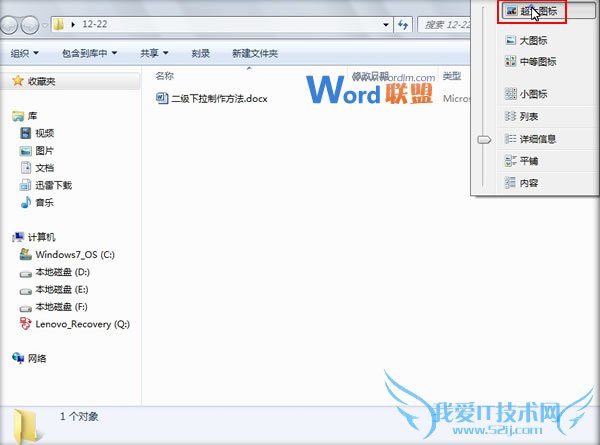Click the Music note icon
This screenshot has width=600, height=445.
click(25, 202)
